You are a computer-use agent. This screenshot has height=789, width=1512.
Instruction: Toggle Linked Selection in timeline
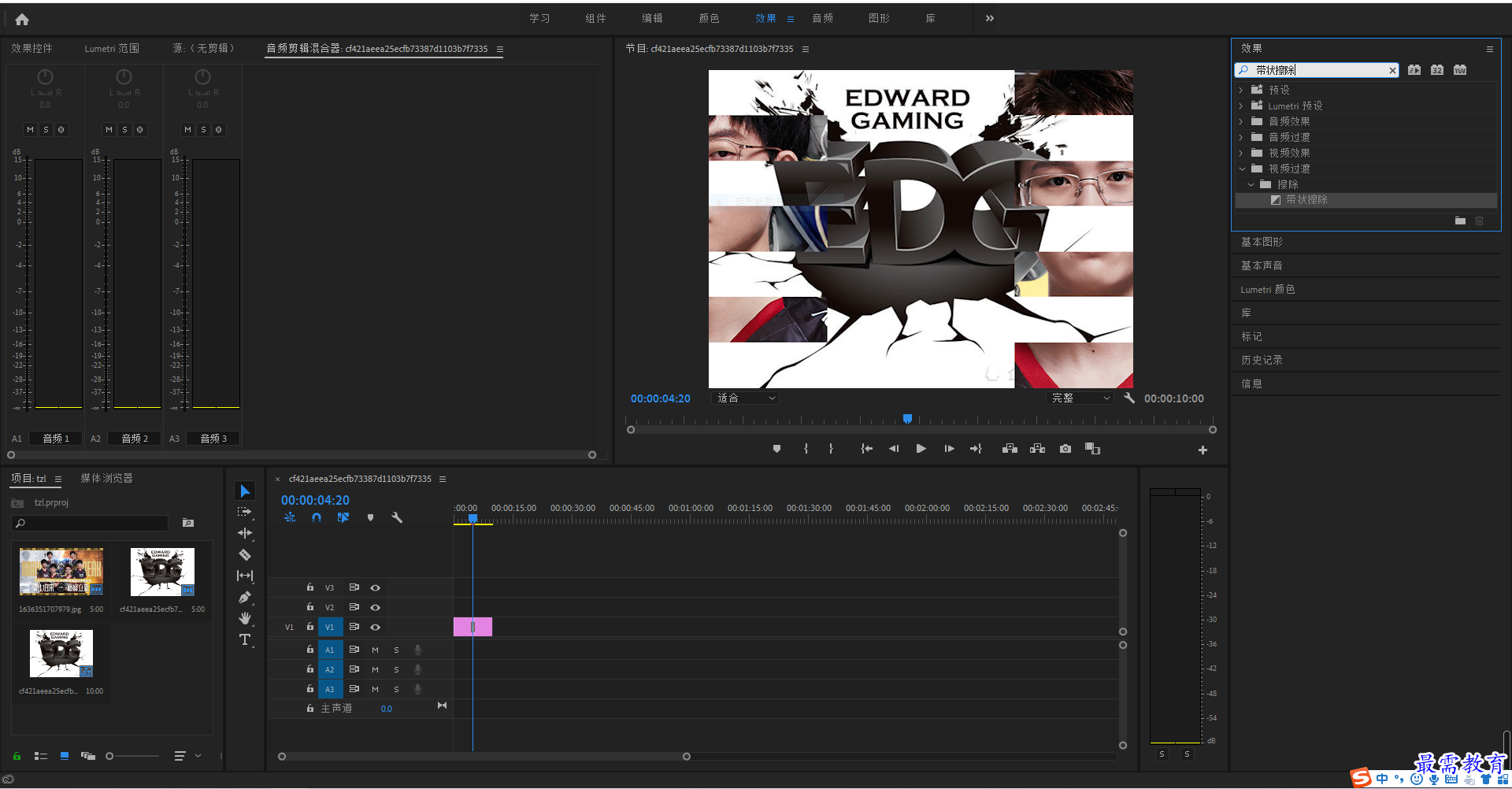[x=343, y=517]
